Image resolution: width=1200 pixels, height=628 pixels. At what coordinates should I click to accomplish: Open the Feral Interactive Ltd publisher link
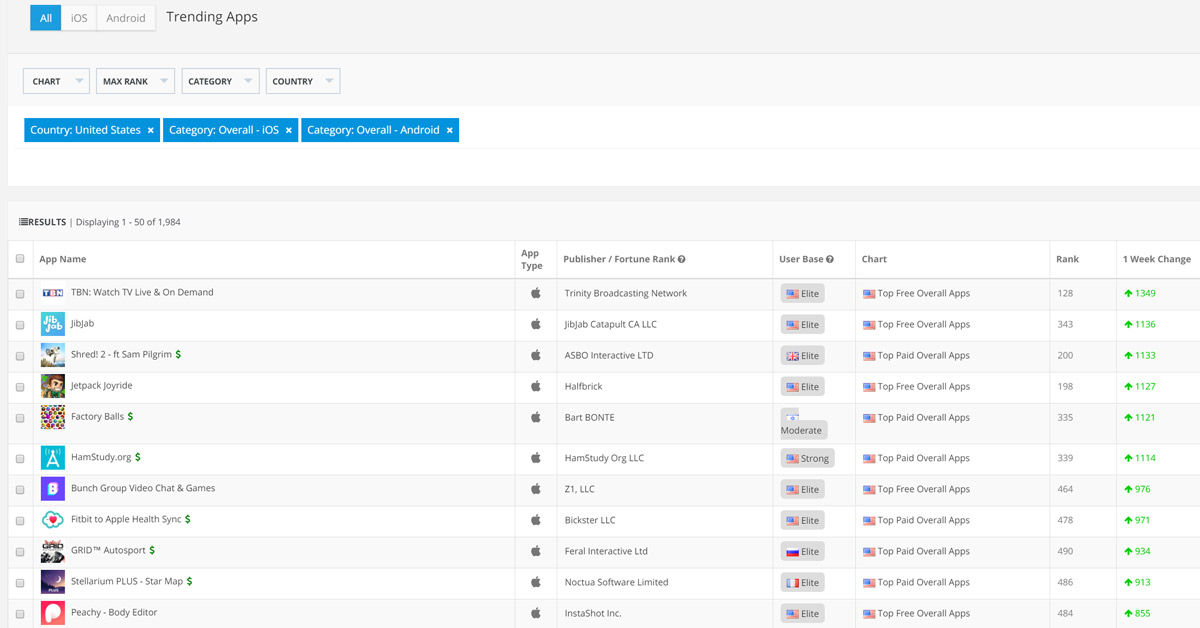point(606,551)
